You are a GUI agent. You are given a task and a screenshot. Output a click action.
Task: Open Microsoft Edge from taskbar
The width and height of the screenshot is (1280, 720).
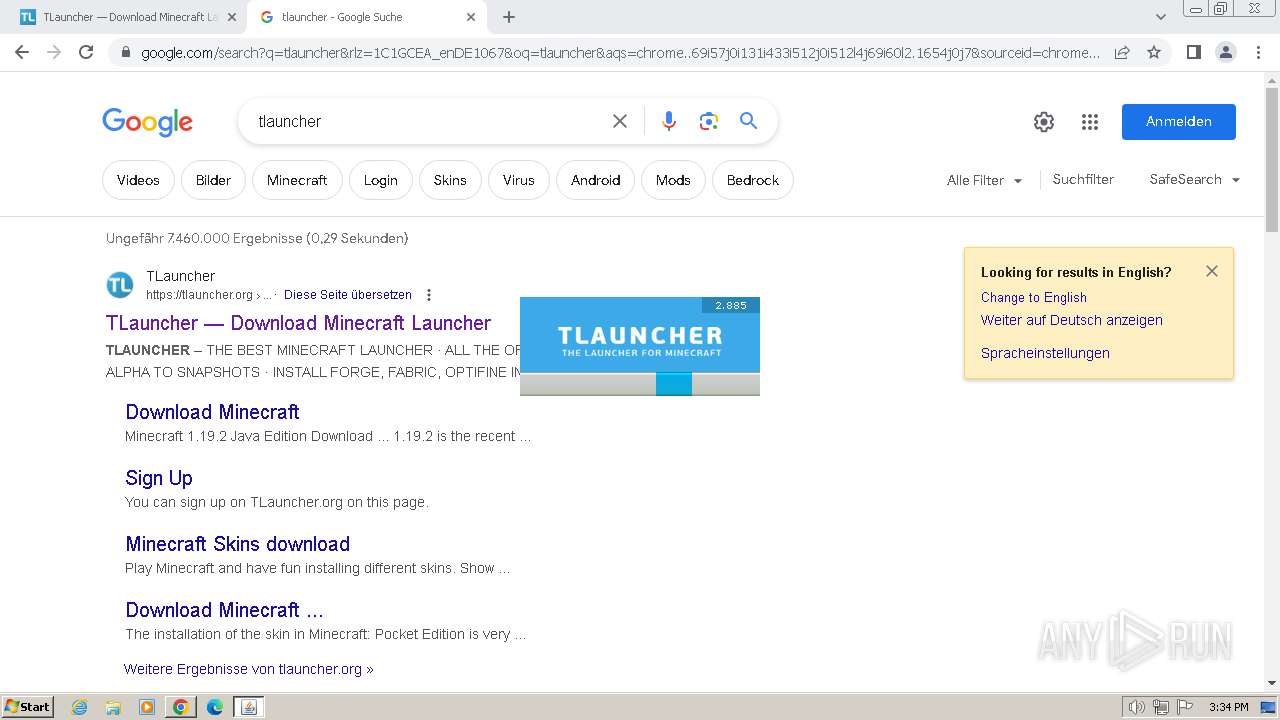click(215, 707)
